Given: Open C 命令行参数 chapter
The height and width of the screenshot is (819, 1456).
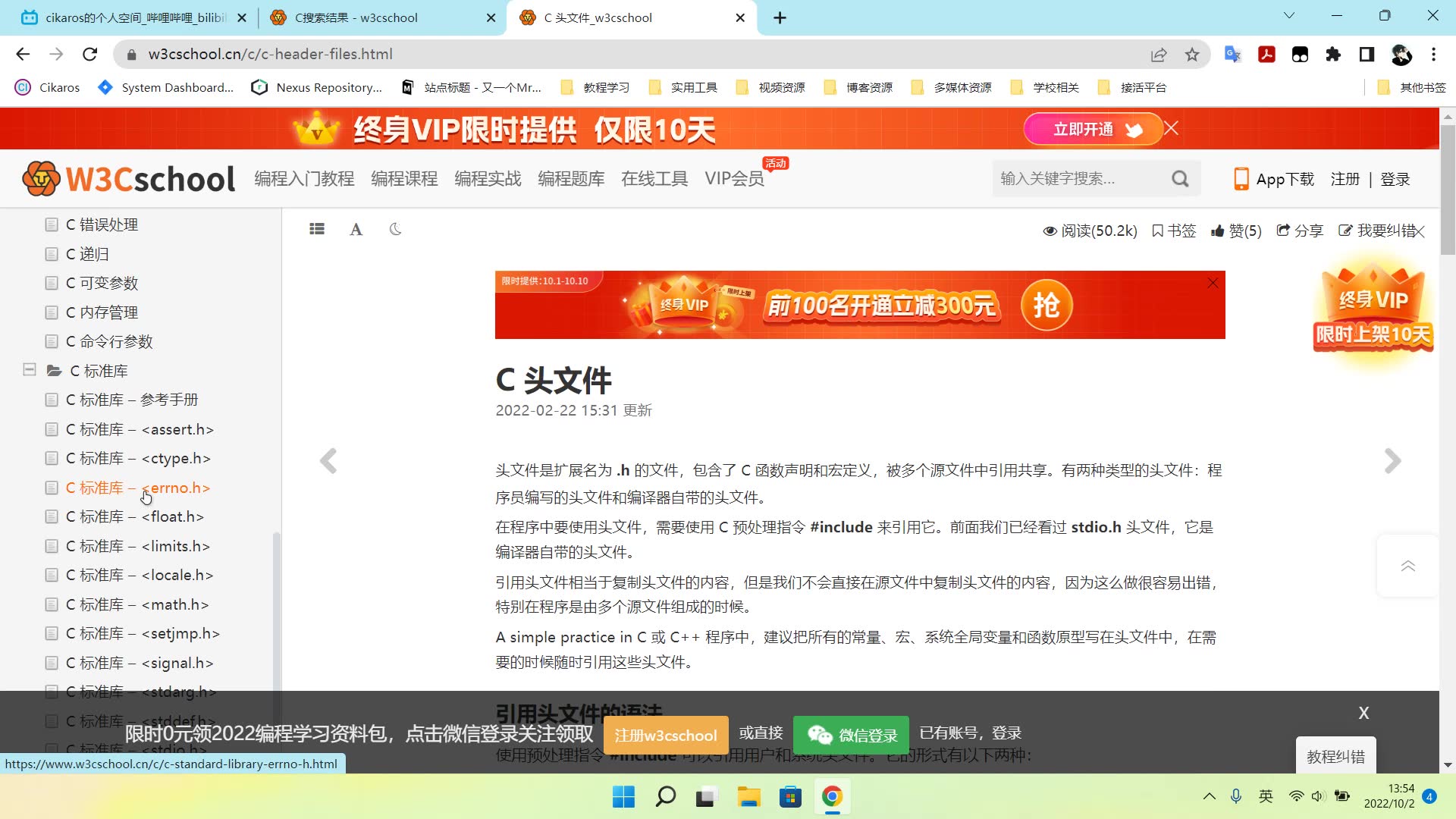Looking at the screenshot, I should point(109,341).
